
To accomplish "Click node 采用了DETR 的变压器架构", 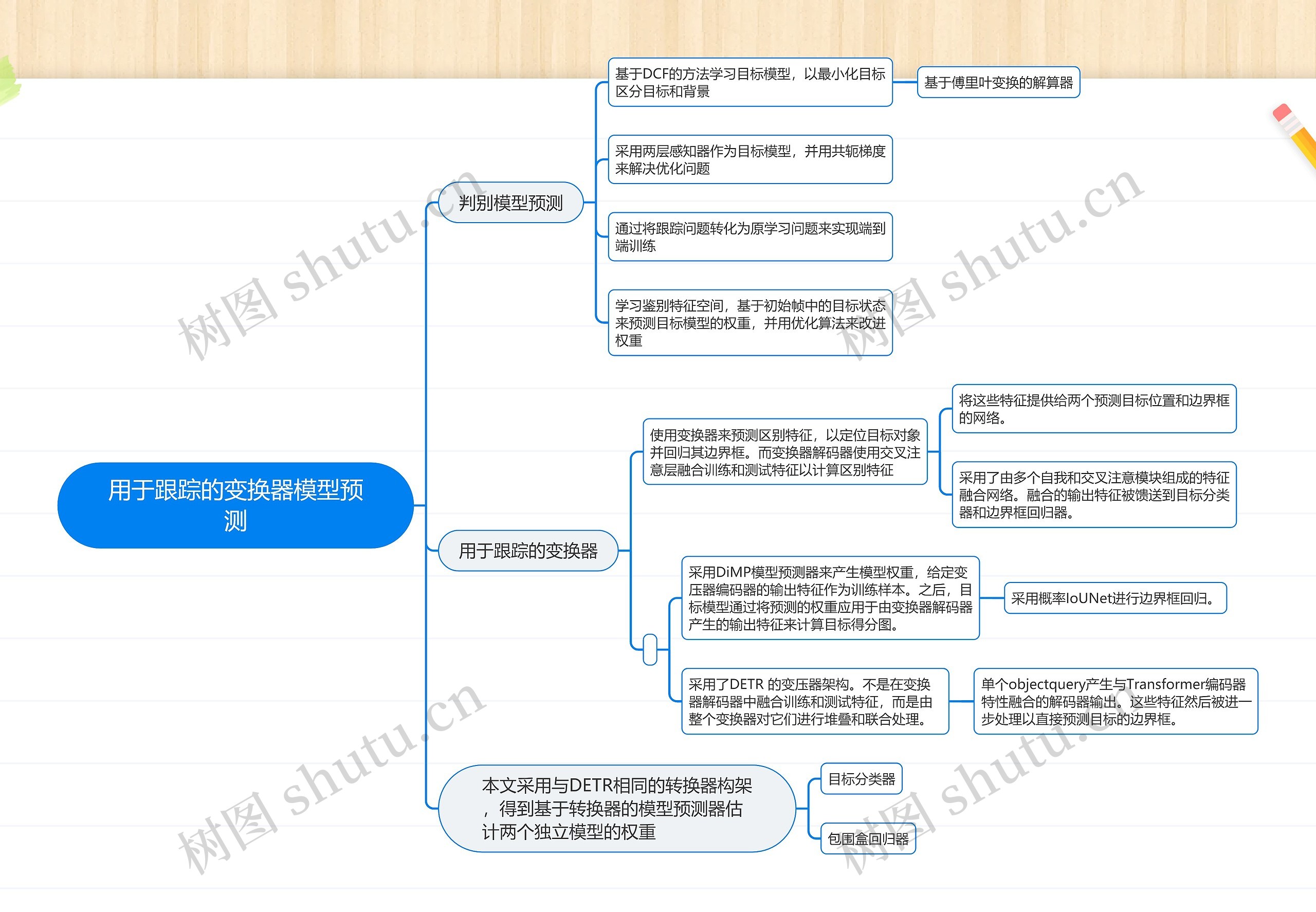I will tap(815, 701).
